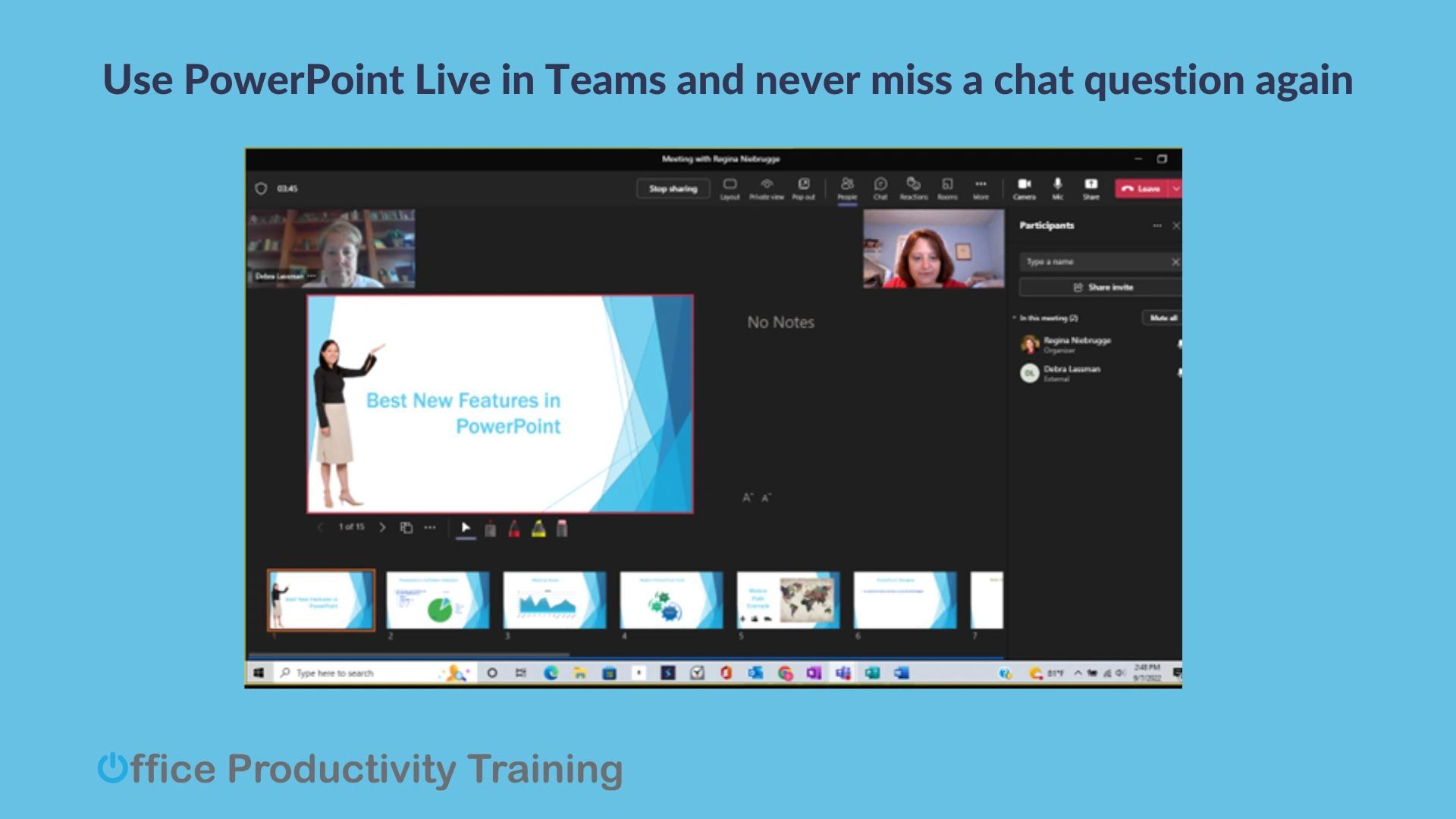Switch to Private view
This screenshot has height=819, width=1456.
(767, 188)
